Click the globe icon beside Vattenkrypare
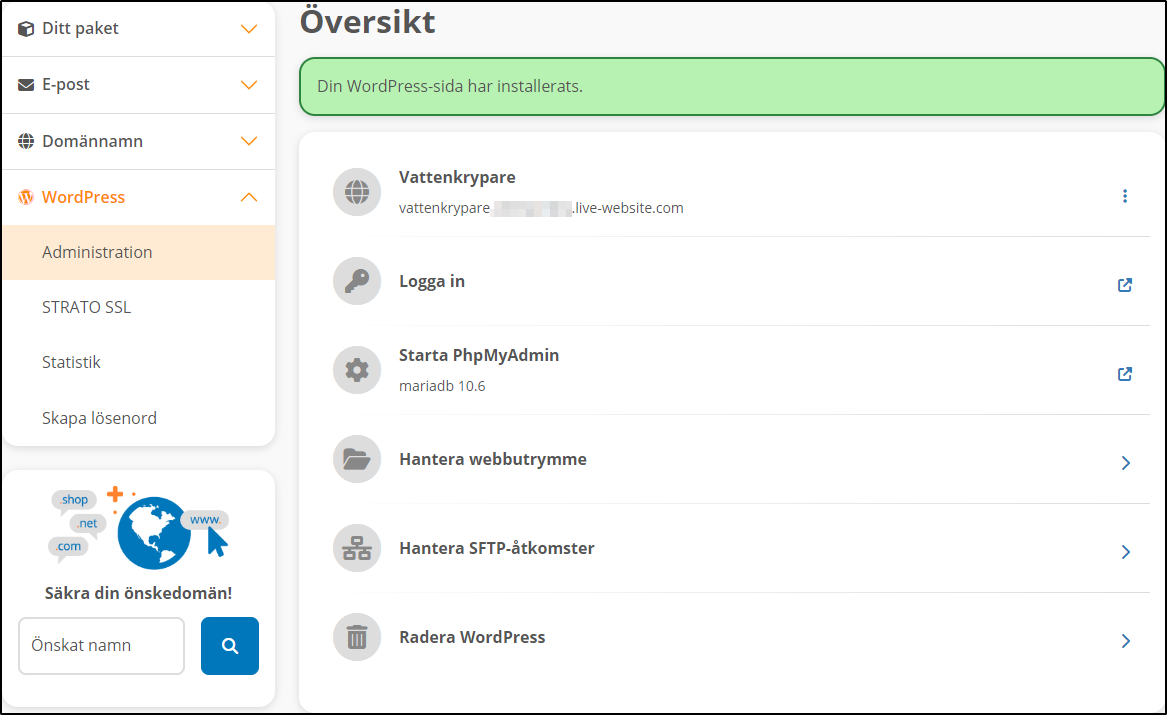Screen dimensions: 1167x715 357,192
